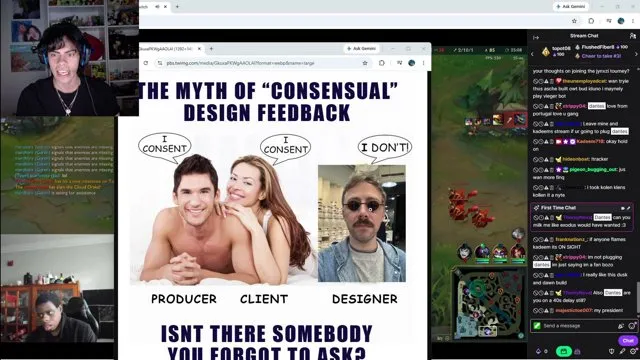Viewport: 640px width, 360px height.
Task: Open new tab in front image browser window
Action: click(x=211, y=49)
